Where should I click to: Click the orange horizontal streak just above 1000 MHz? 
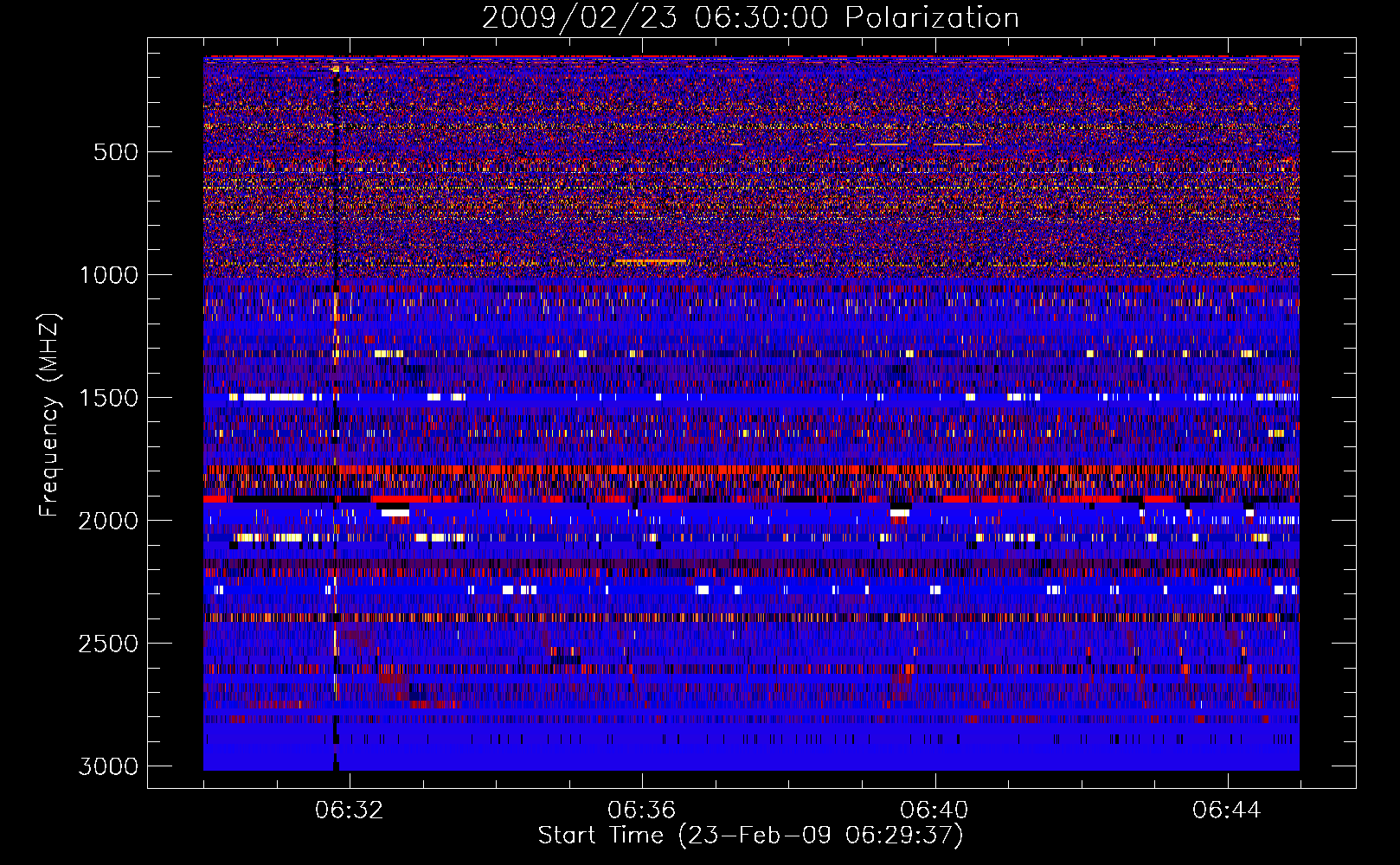650,260
